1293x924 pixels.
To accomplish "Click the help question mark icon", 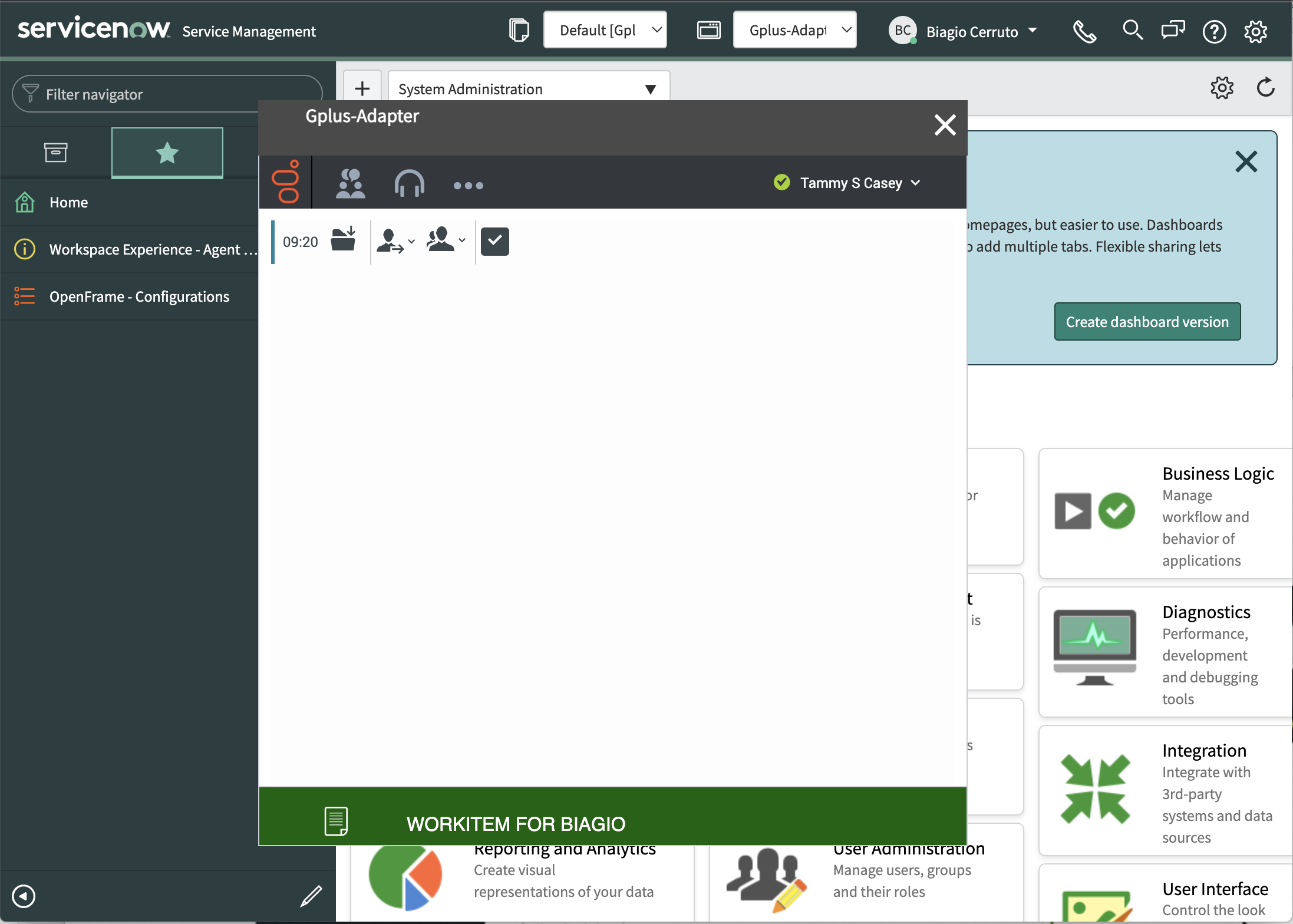I will click(x=1214, y=31).
